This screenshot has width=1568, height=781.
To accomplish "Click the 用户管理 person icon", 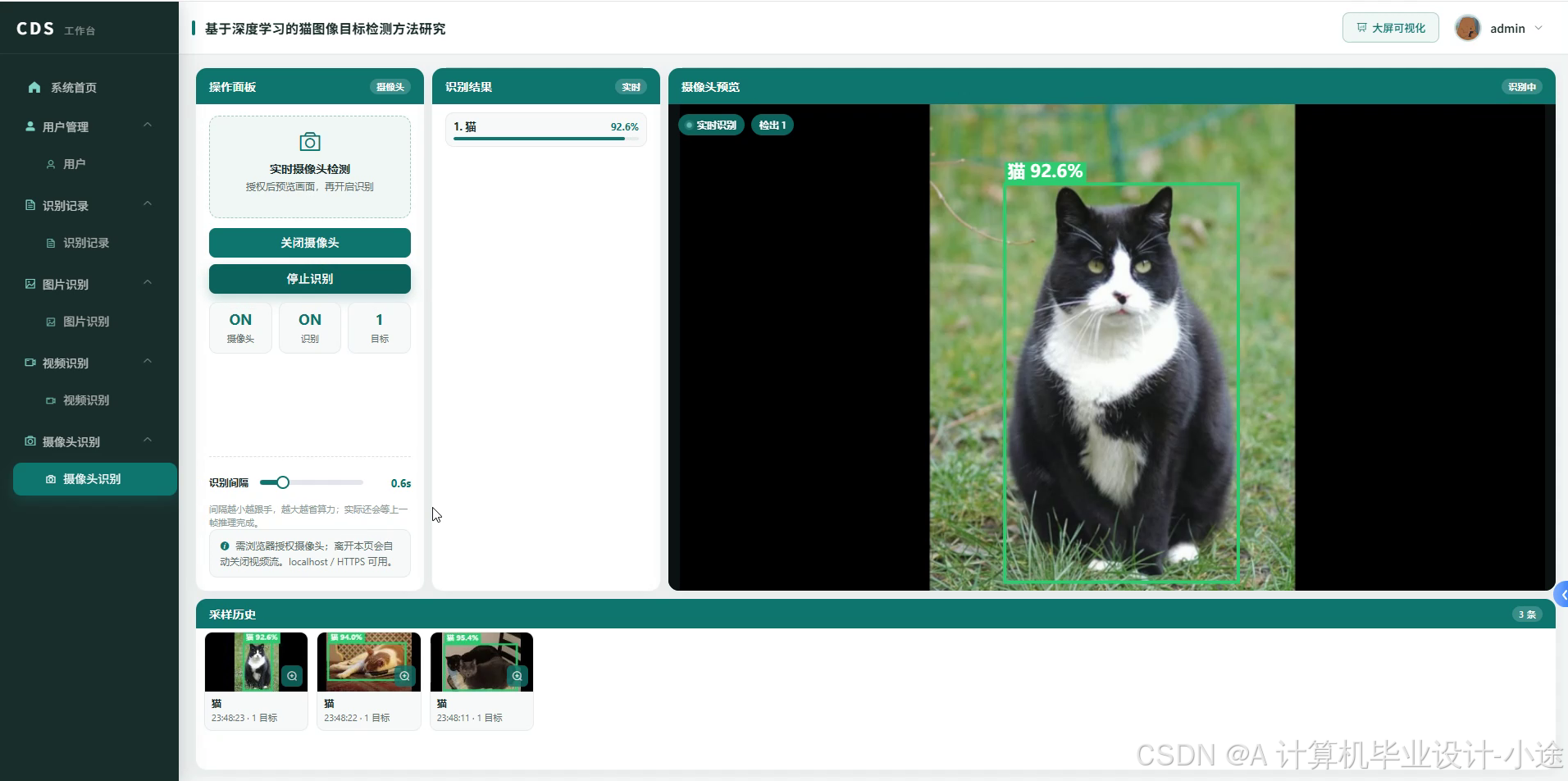I will 30,126.
